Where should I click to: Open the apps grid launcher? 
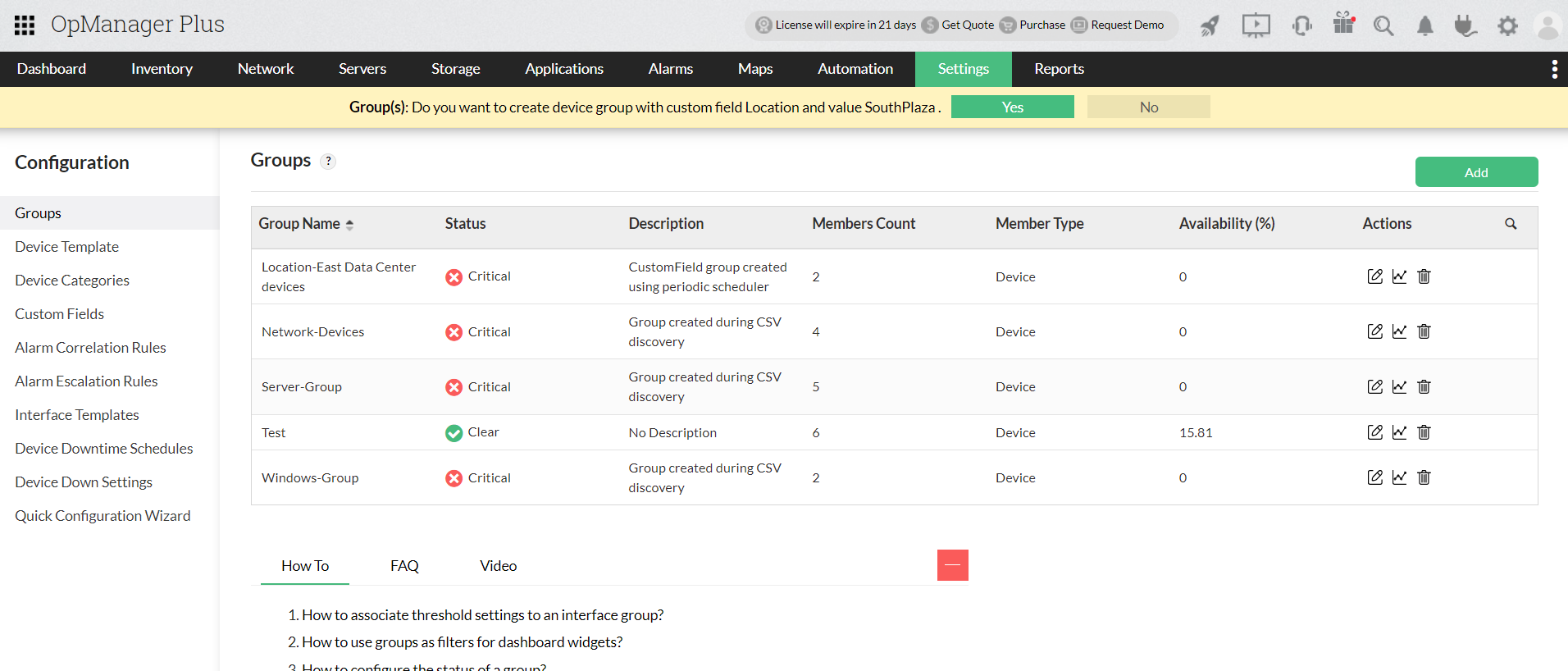[25, 25]
